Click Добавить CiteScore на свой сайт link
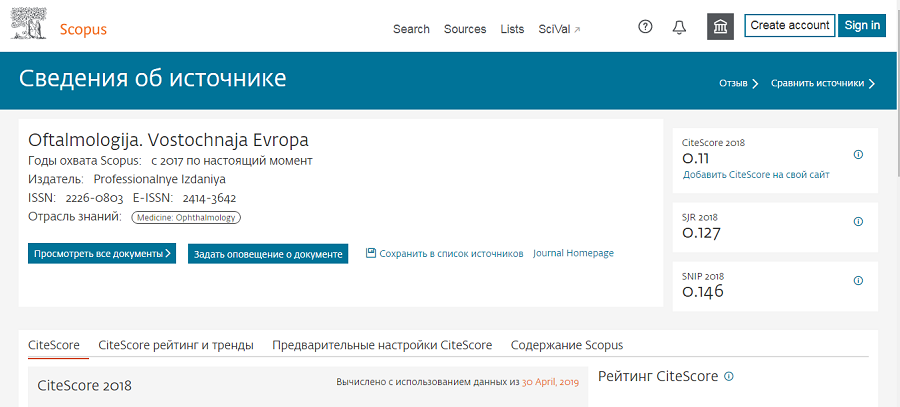The image size is (900, 407). coord(756,175)
